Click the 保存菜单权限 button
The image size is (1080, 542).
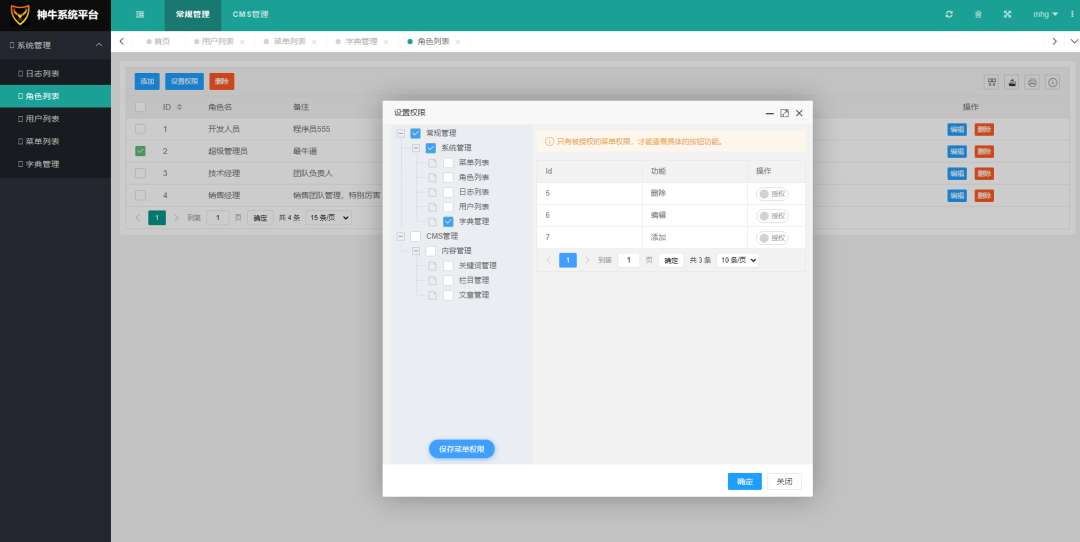tap(462, 449)
